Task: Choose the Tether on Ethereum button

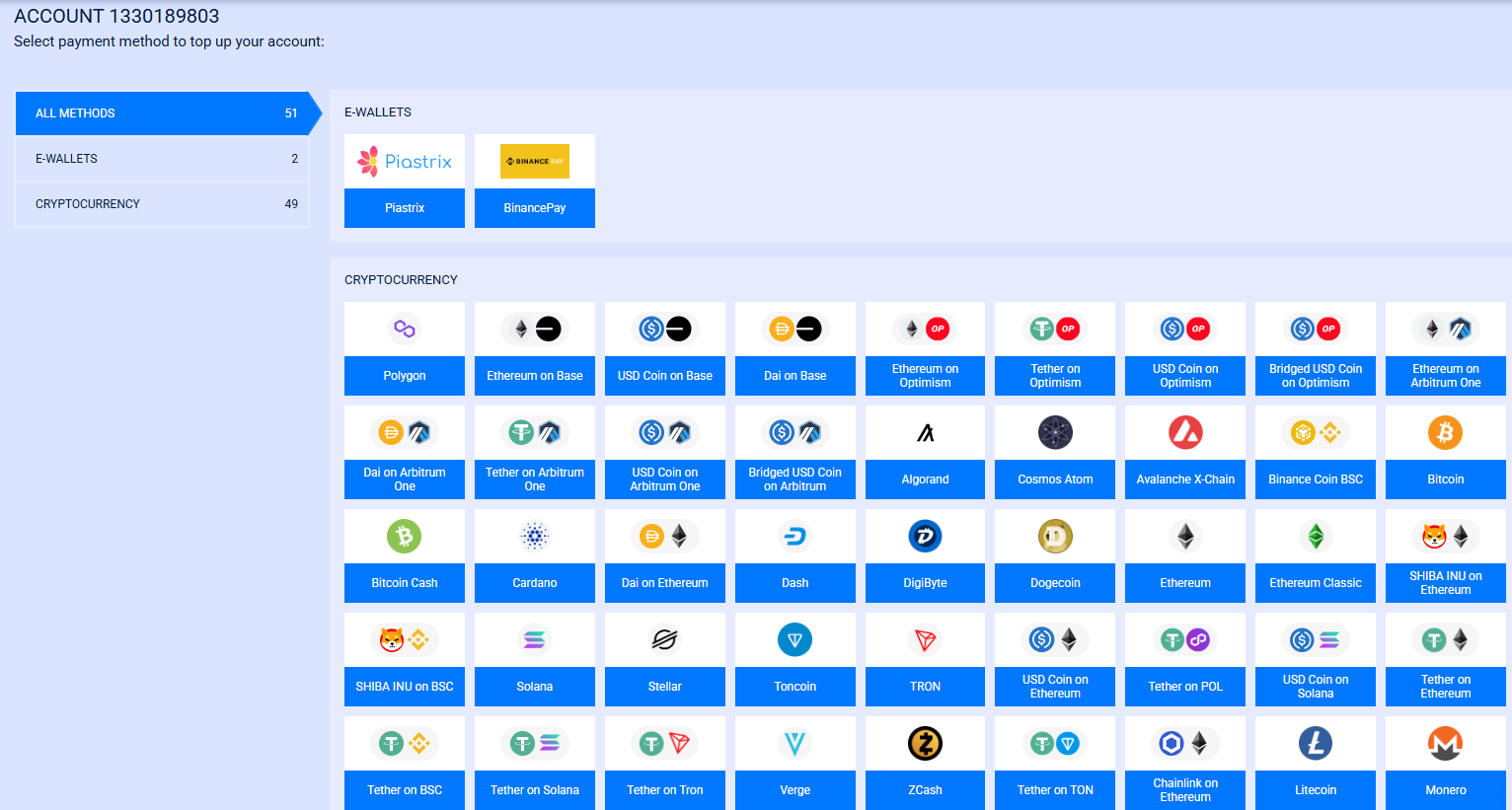Action: (1446, 687)
